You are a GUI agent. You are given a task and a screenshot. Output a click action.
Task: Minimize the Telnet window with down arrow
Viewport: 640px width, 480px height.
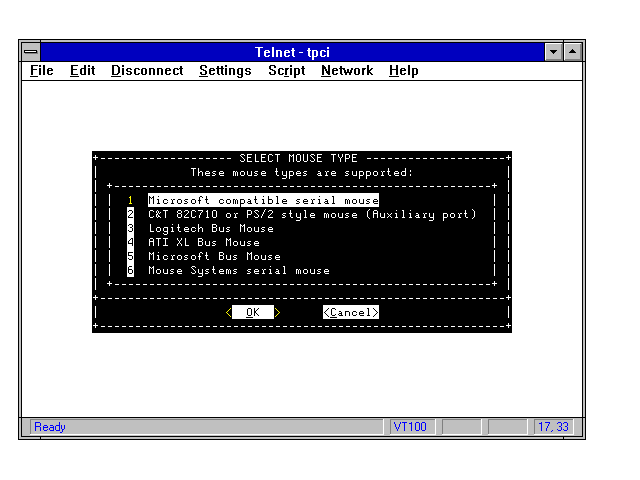[554, 51]
